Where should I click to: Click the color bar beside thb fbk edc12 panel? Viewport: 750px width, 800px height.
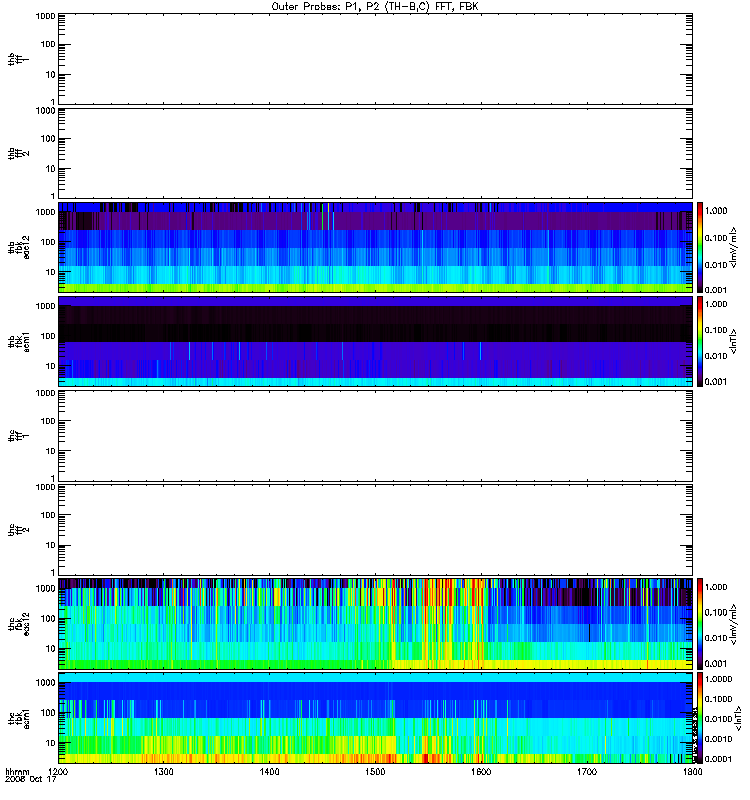pos(700,247)
